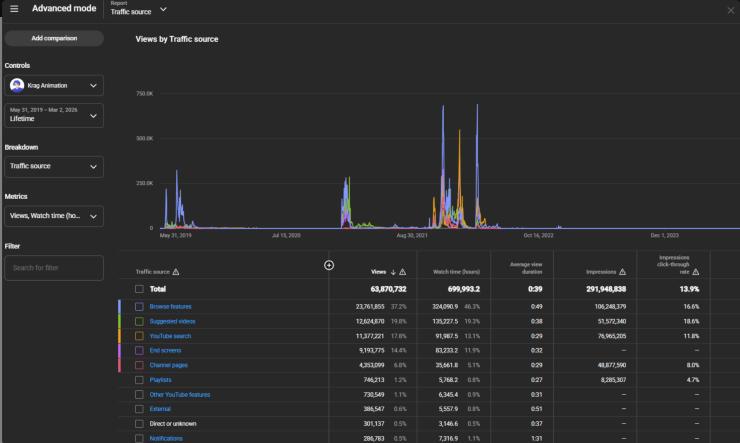Click the add metric plus icon
The width and height of the screenshot is (740, 443).
tap(329, 265)
